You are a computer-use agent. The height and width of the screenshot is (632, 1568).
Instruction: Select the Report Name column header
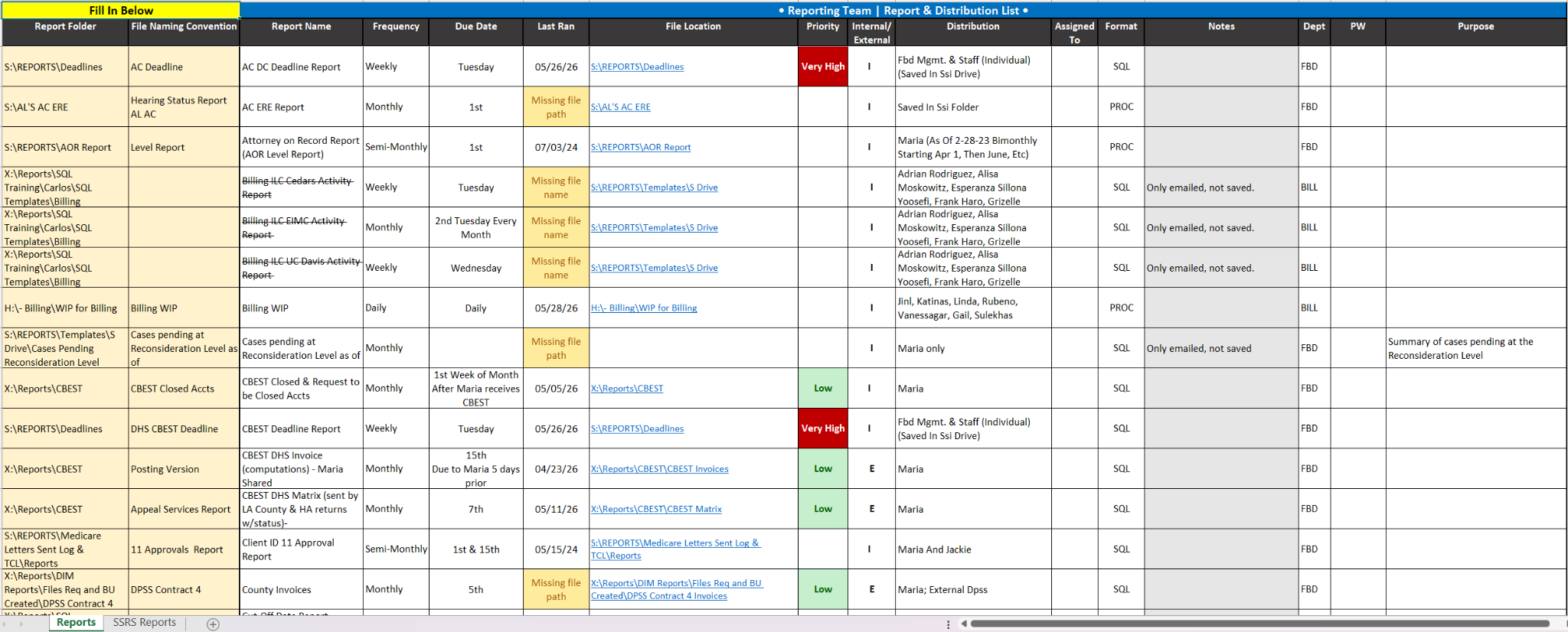[x=302, y=32]
